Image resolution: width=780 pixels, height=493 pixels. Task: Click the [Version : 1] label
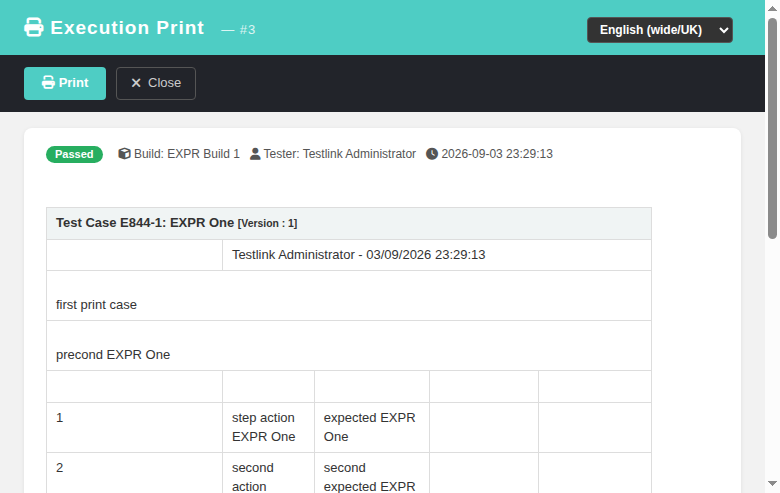[267, 223]
